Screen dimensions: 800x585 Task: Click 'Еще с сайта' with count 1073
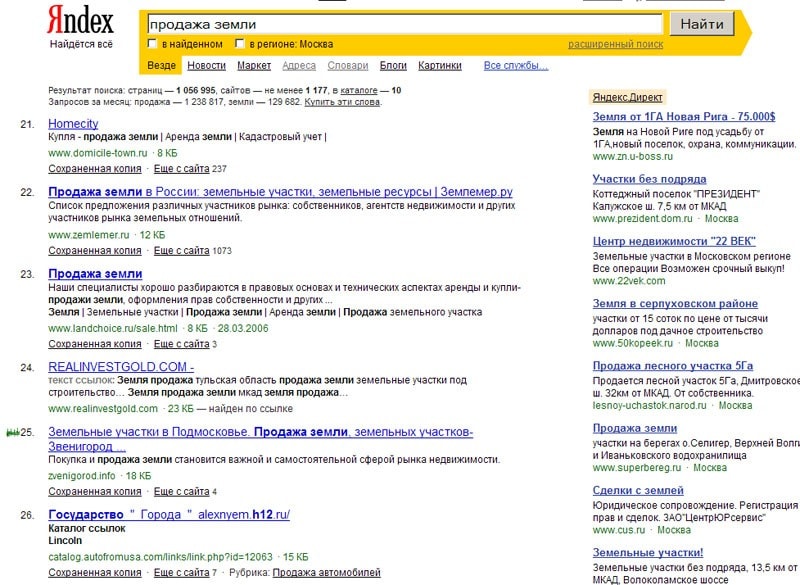tap(181, 251)
